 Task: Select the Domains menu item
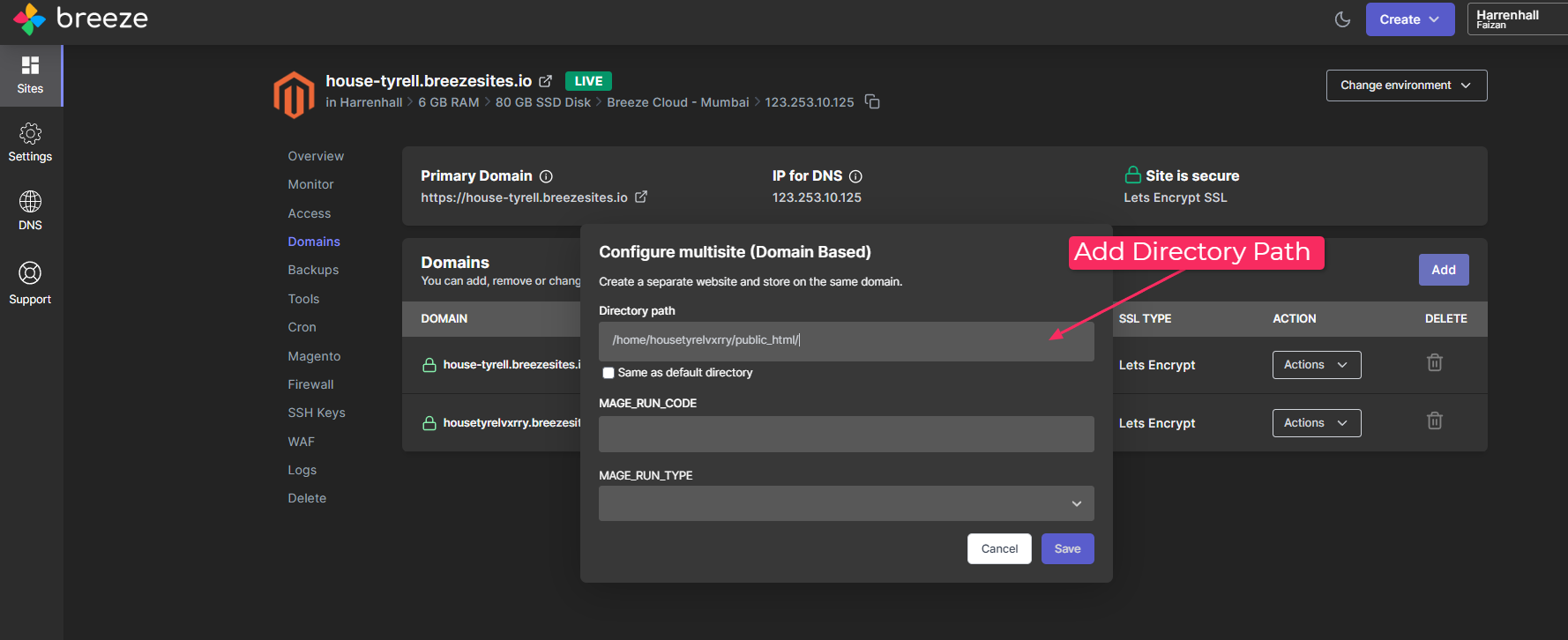point(314,242)
